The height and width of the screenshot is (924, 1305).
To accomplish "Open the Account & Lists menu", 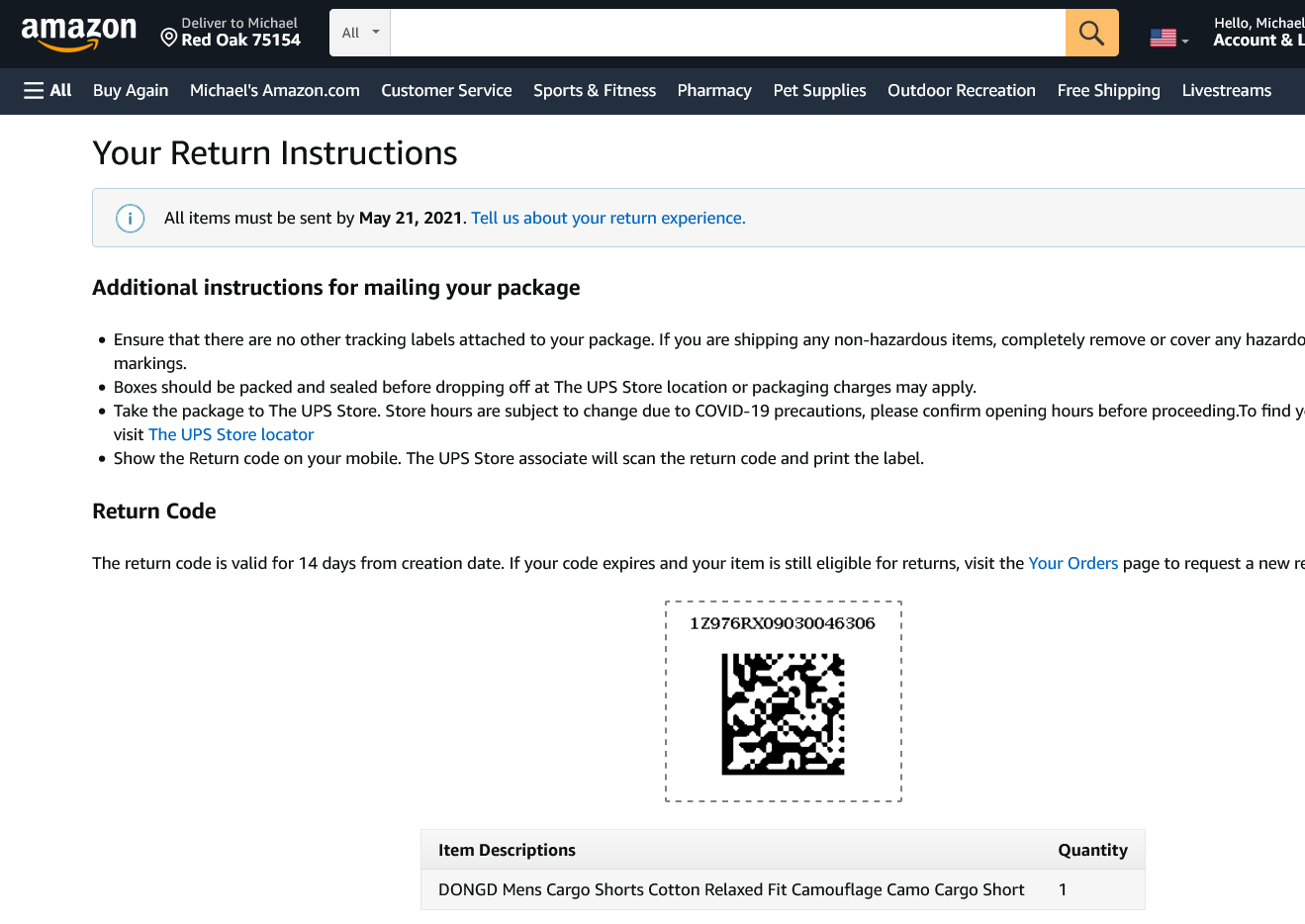I will tap(1258, 40).
